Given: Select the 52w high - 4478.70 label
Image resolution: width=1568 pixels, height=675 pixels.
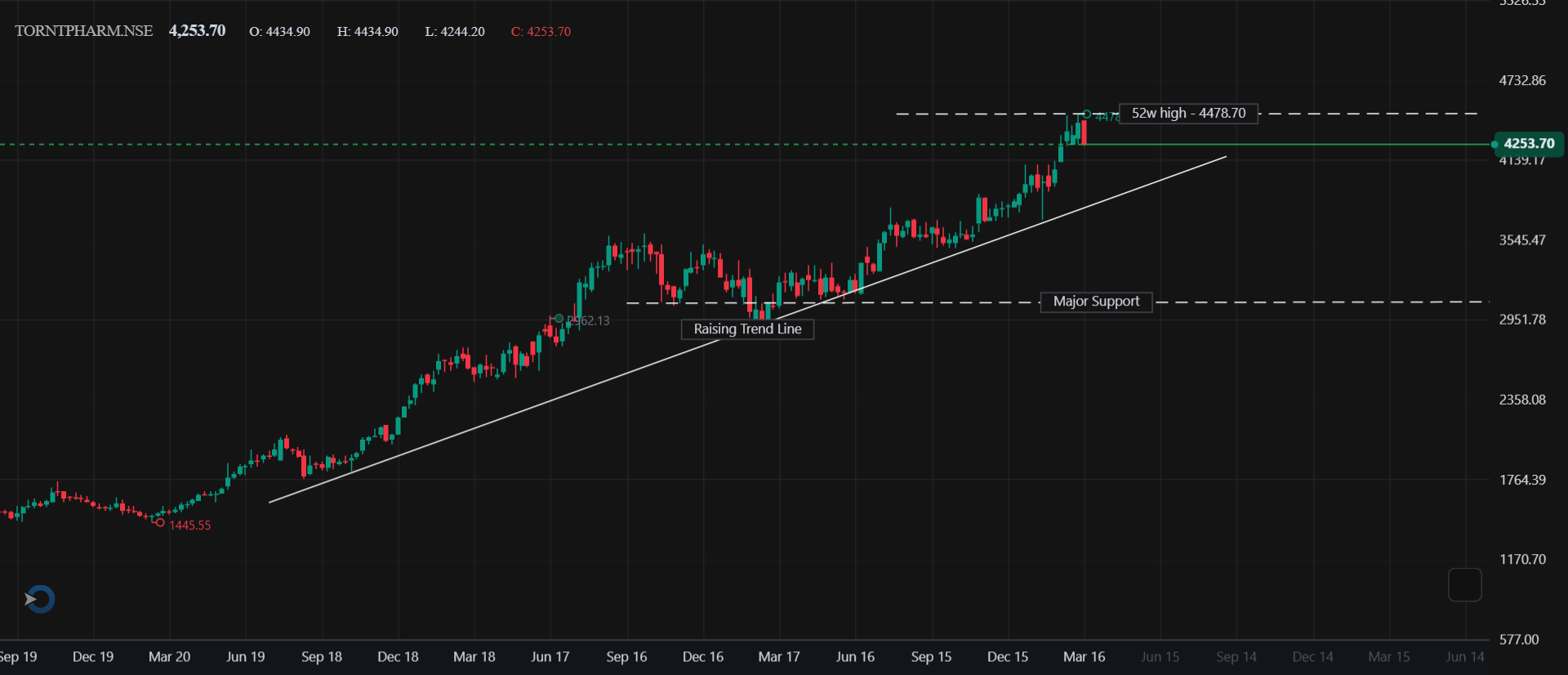Looking at the screenshot, I should (x=1188, y=114).
